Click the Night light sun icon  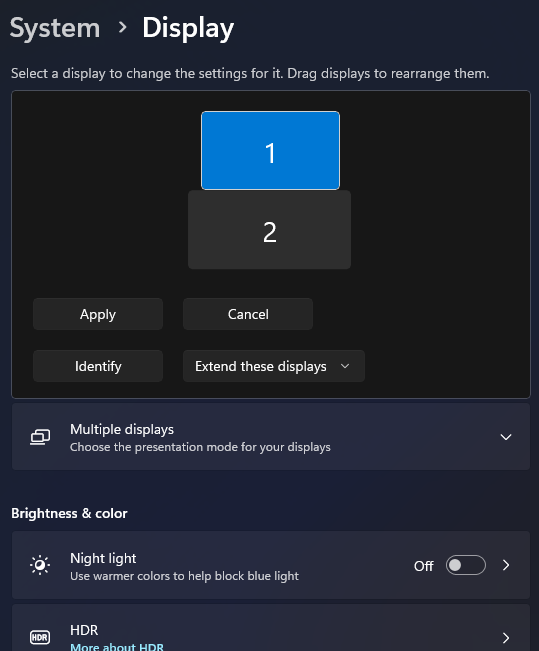click(x=40, y=565)
